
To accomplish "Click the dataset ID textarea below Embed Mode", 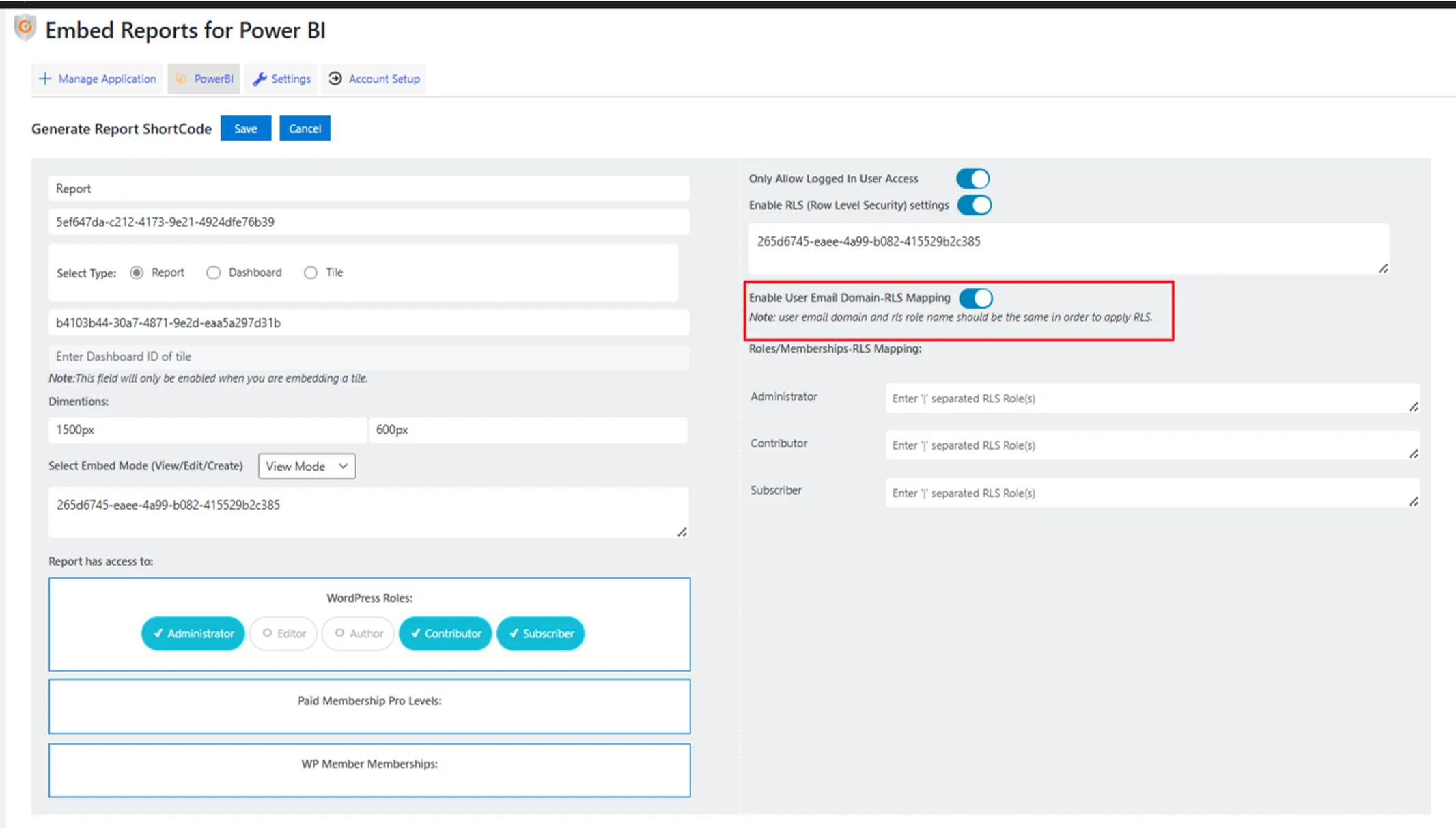I will tap(369, 512).
